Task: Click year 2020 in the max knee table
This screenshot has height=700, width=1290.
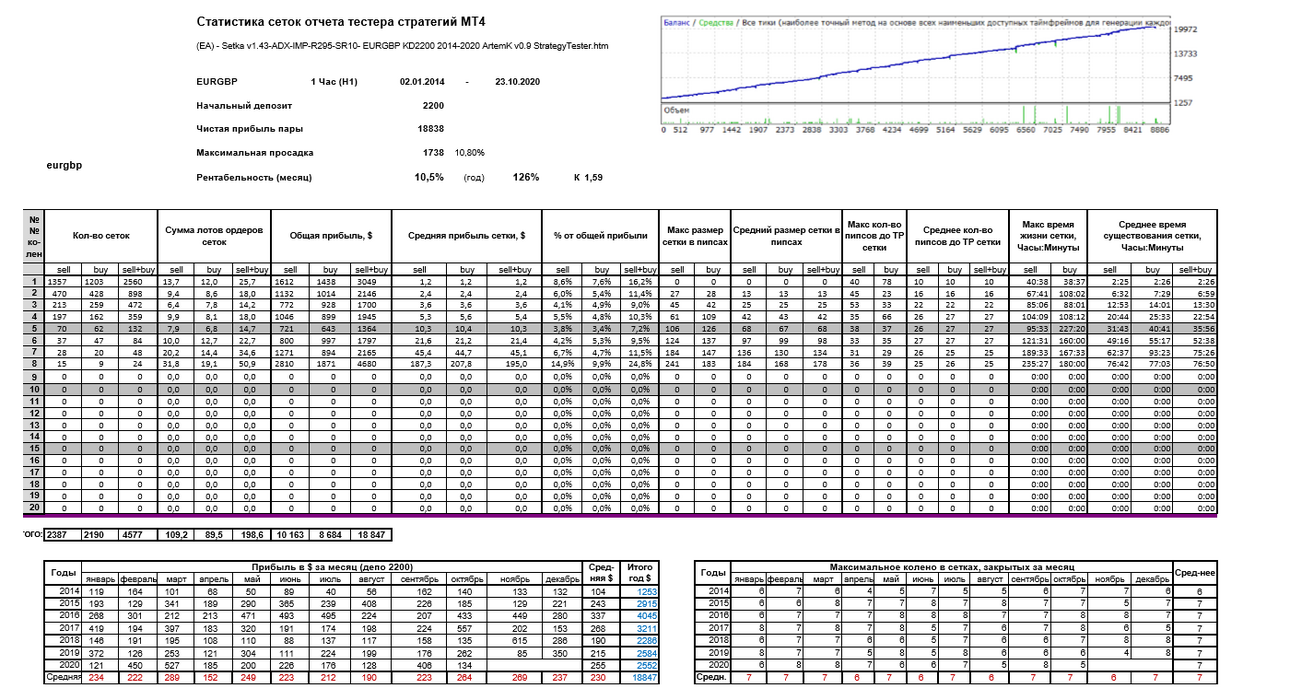Action: pyautogui.click(x=714, y=664)
